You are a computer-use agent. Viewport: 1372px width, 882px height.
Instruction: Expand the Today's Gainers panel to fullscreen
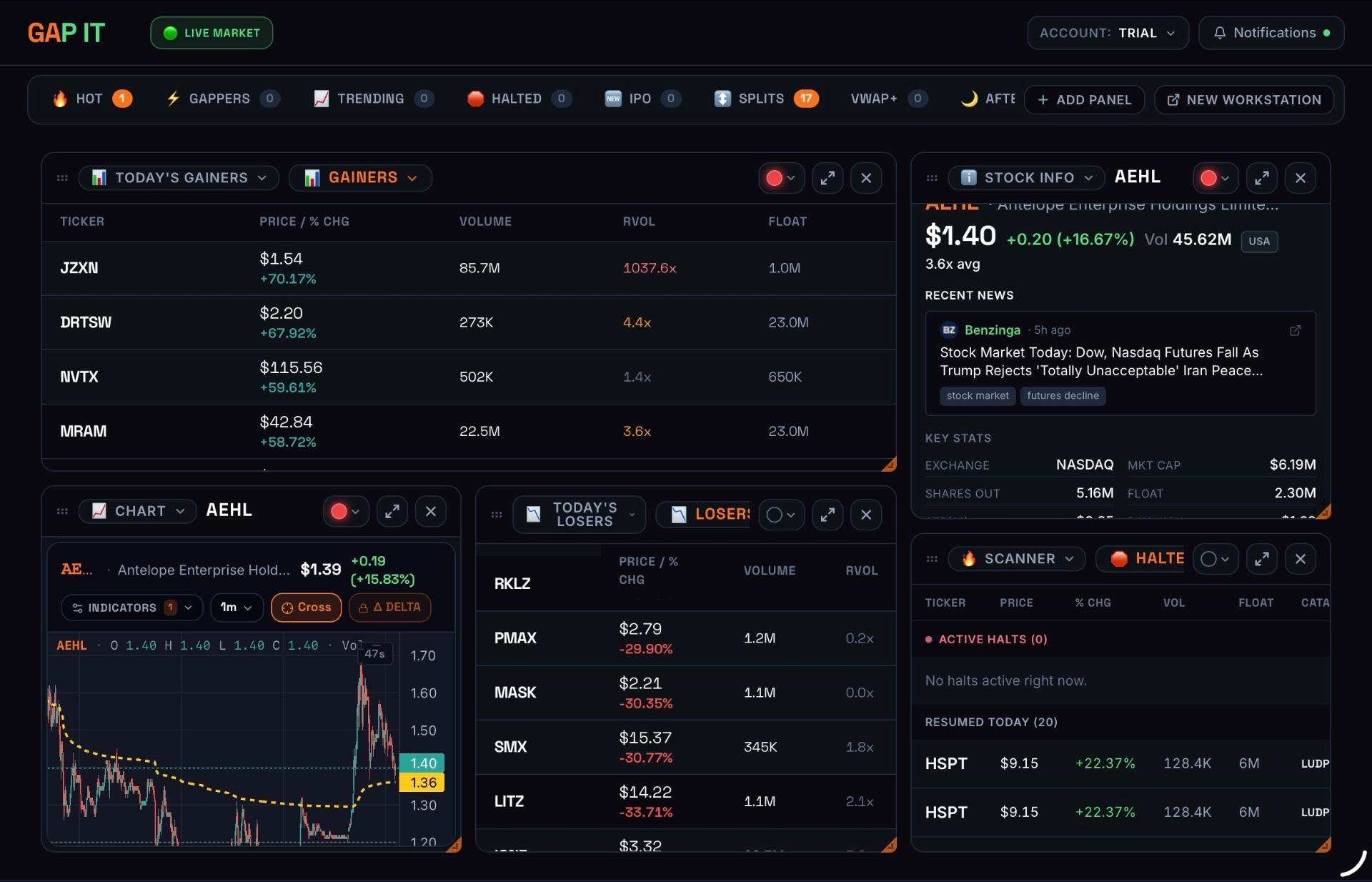pos(827,178)
